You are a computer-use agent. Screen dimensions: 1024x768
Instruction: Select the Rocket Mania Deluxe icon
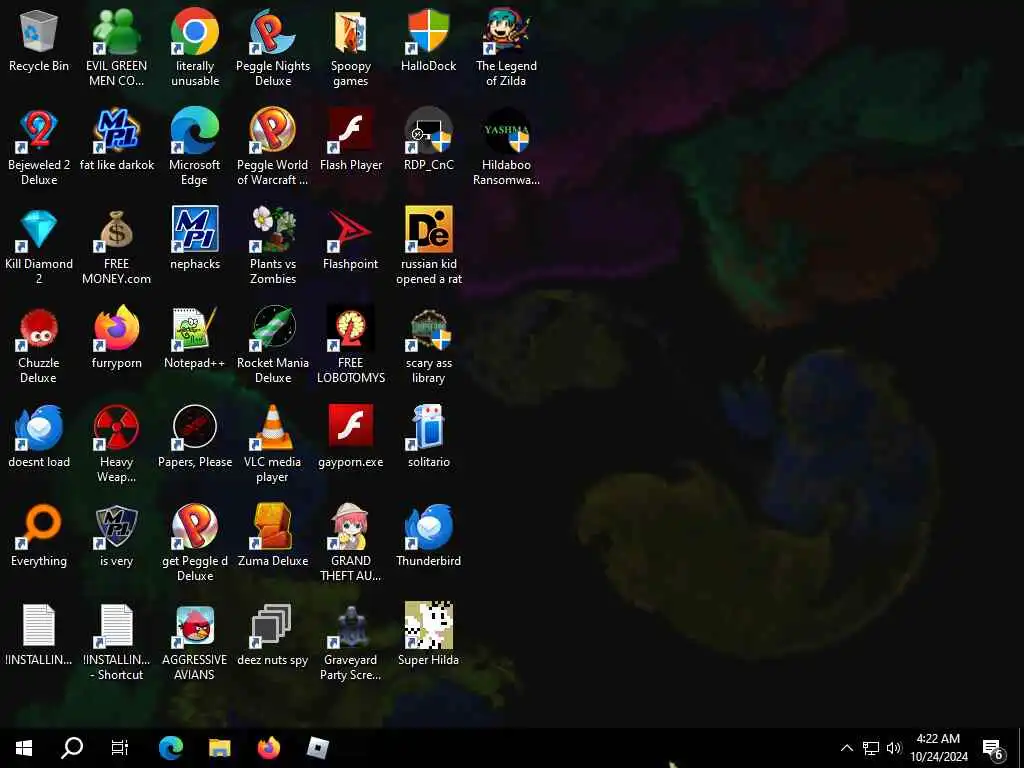272,345
